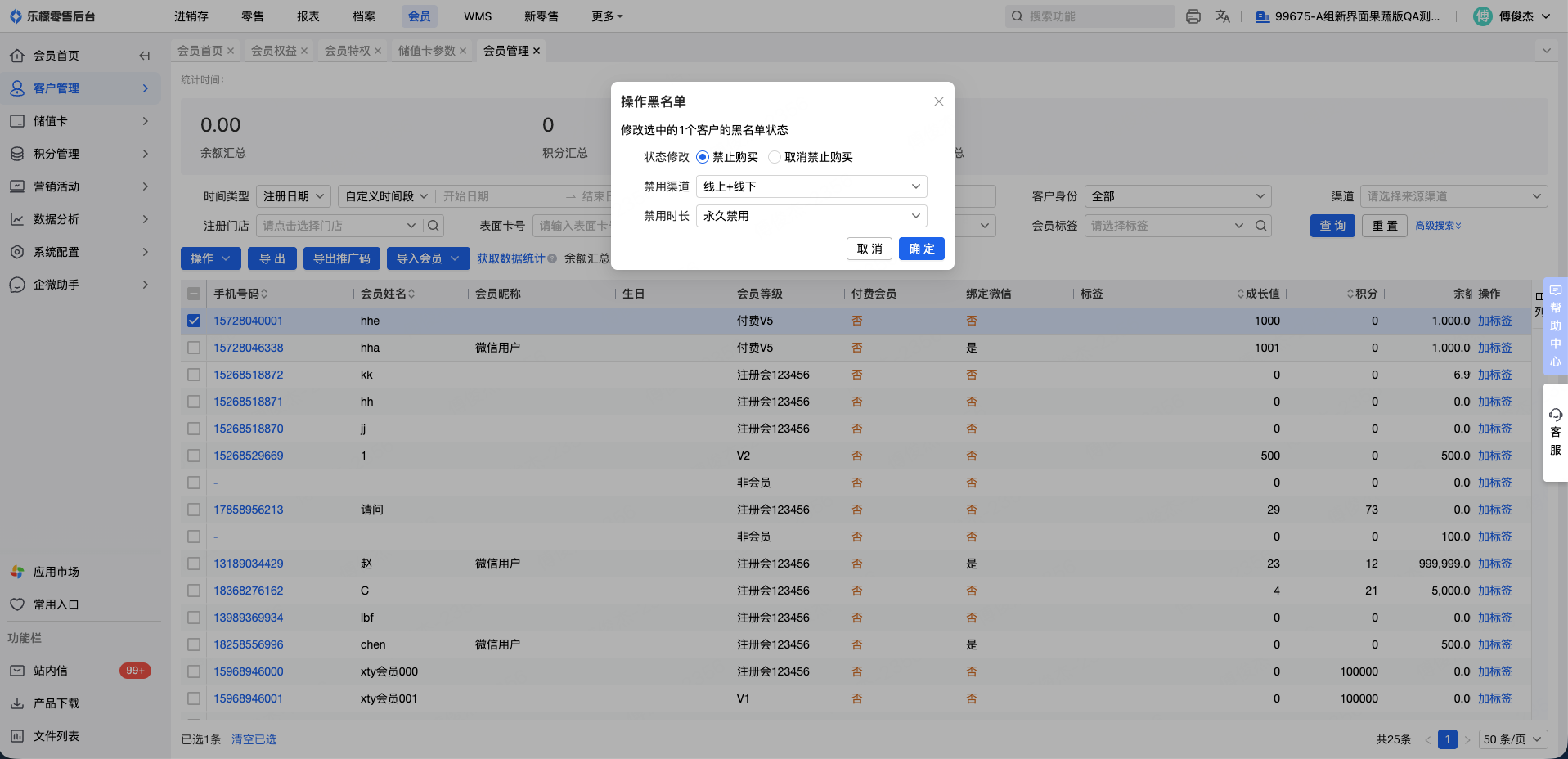Open 进销存 top menu

tap(191, 16)
